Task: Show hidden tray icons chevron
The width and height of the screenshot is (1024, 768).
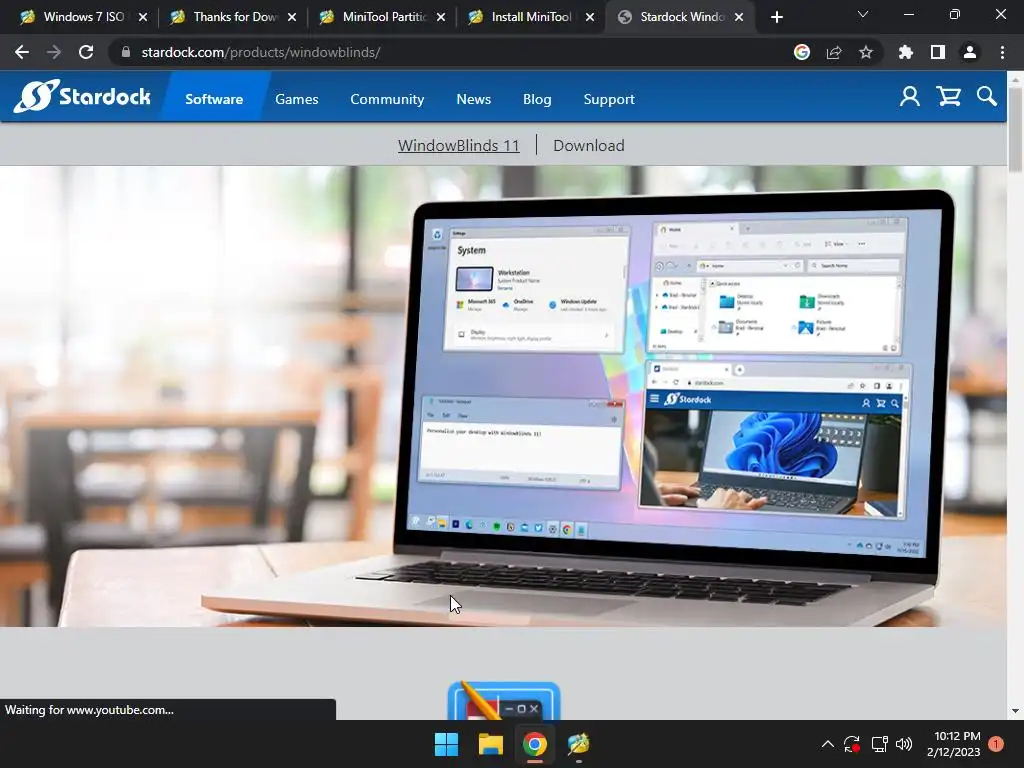Action: 827,744
